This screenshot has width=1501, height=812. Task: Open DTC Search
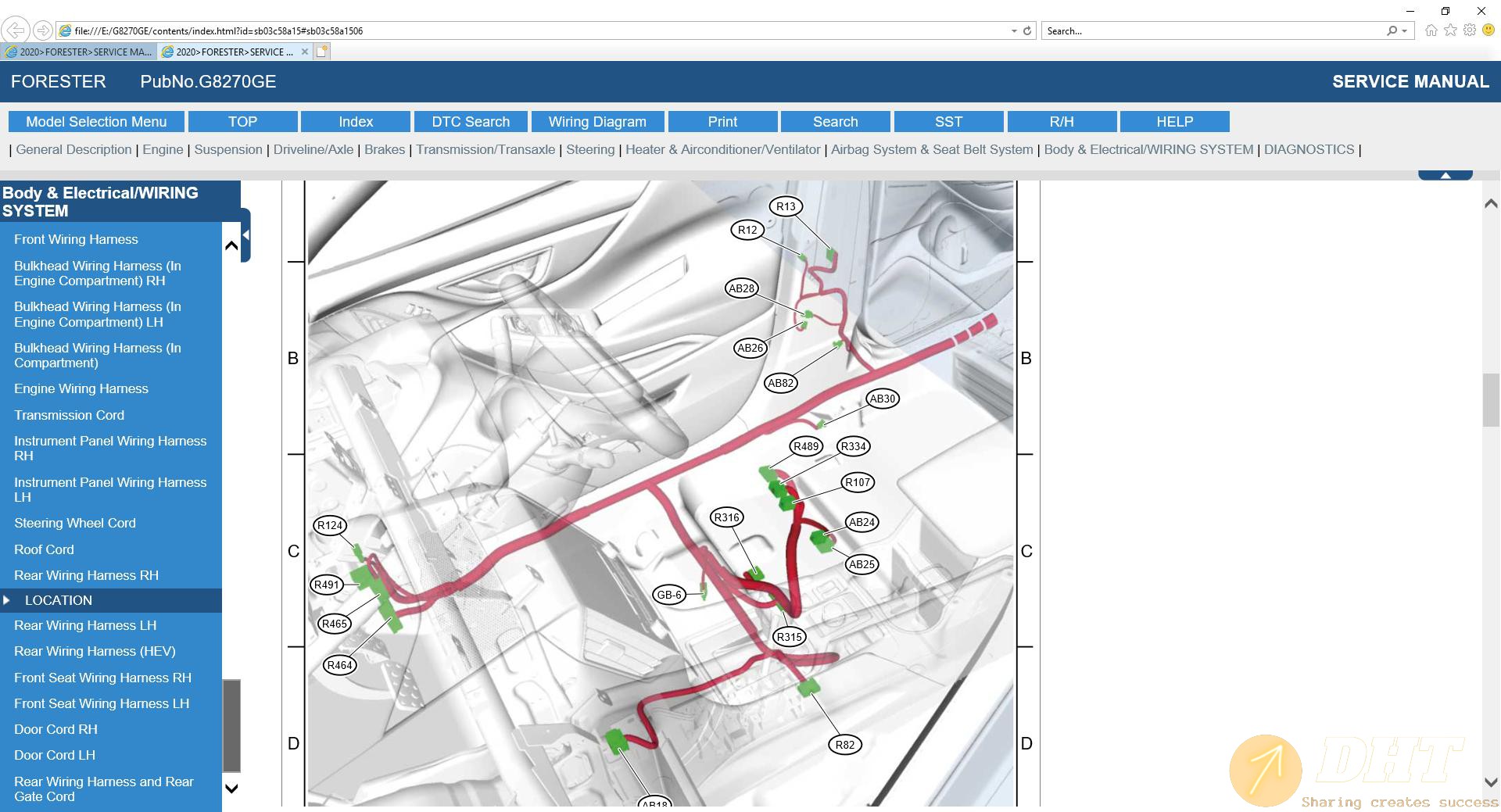pos(471,122)
